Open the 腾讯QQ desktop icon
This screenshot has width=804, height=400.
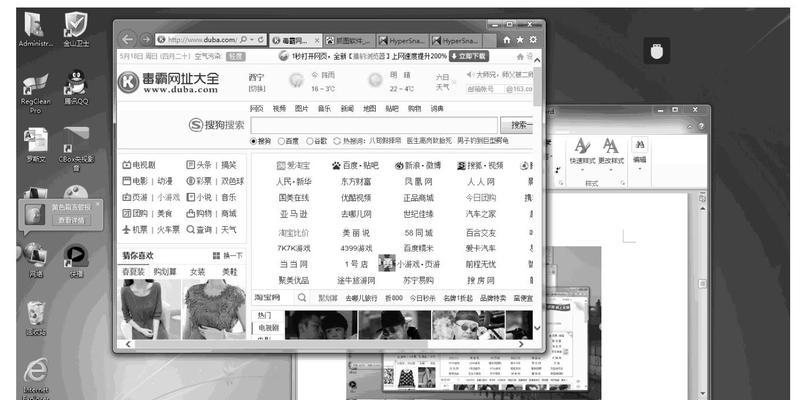click(x=76, y=87)
